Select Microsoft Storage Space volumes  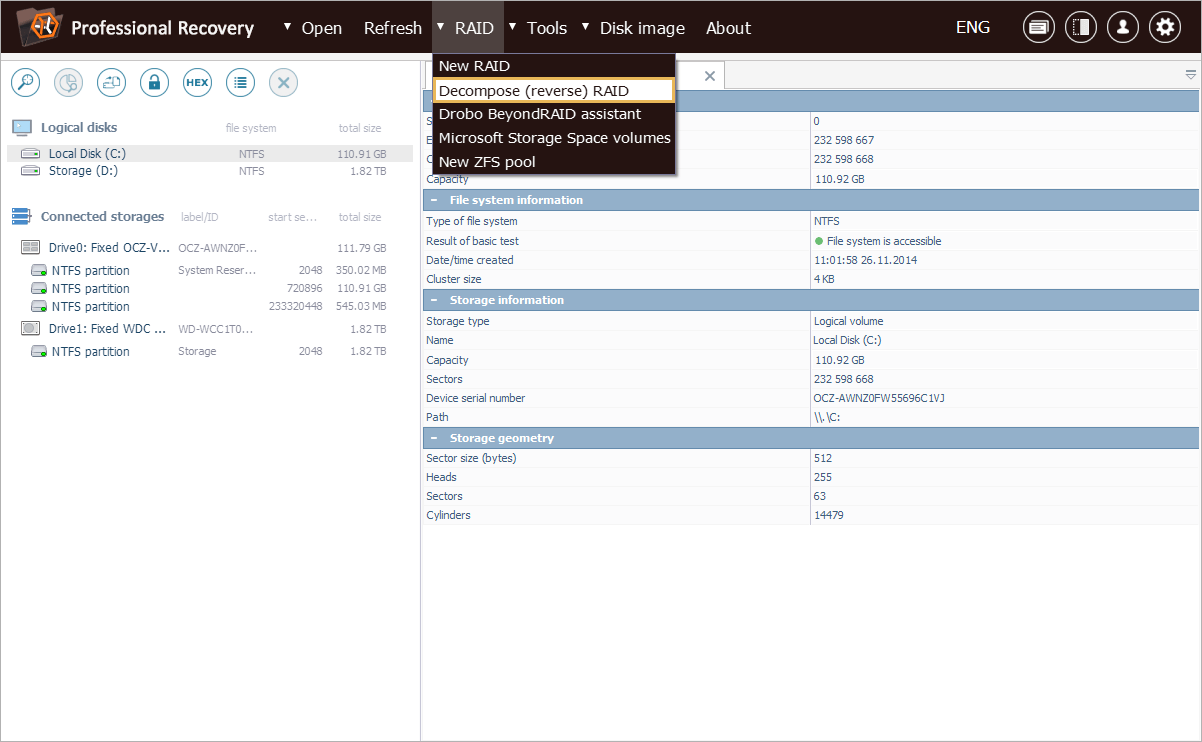(x=555, y=138)
